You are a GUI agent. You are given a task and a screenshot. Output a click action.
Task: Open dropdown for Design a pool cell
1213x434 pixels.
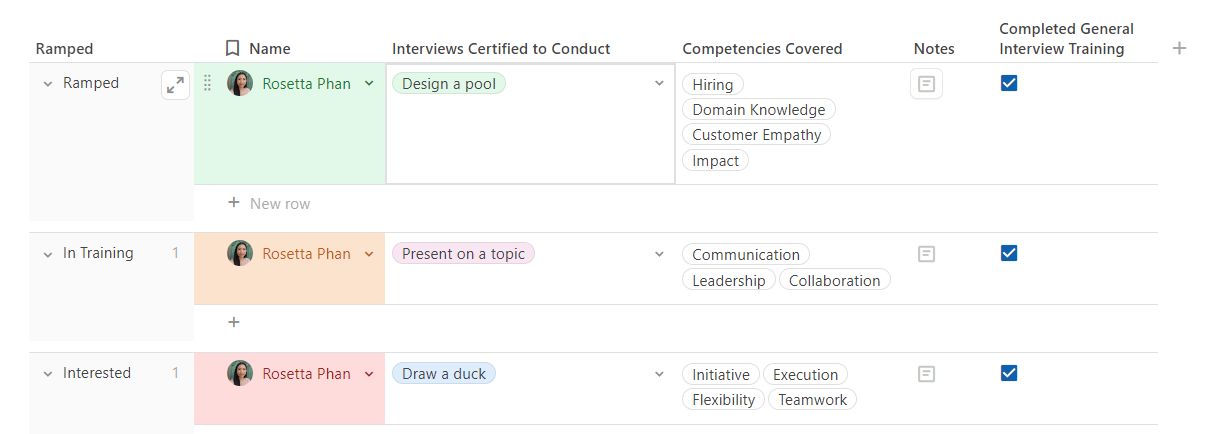pos(659,84)
